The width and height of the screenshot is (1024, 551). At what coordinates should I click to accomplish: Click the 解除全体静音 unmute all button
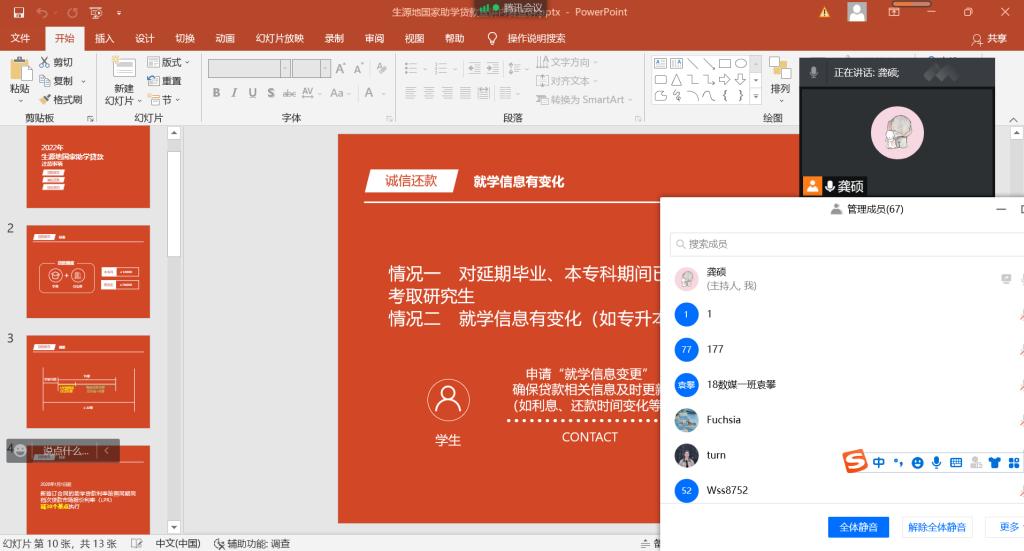point(937,527)
